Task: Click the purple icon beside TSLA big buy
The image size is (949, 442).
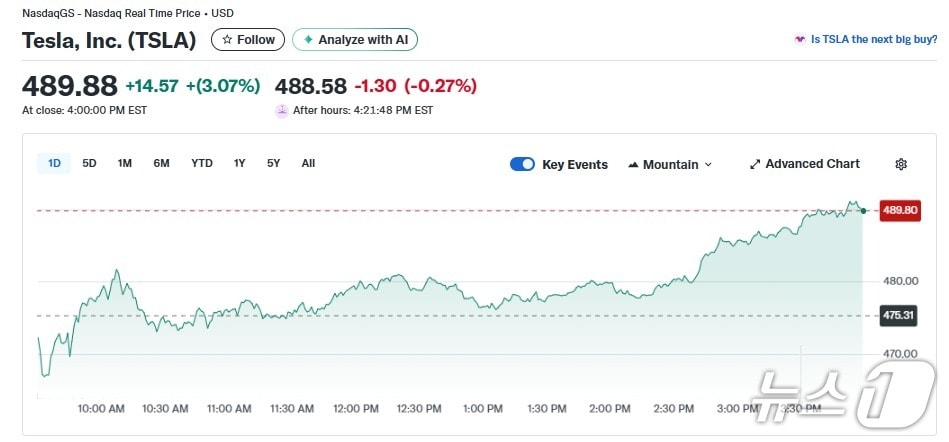Action: 799,40
